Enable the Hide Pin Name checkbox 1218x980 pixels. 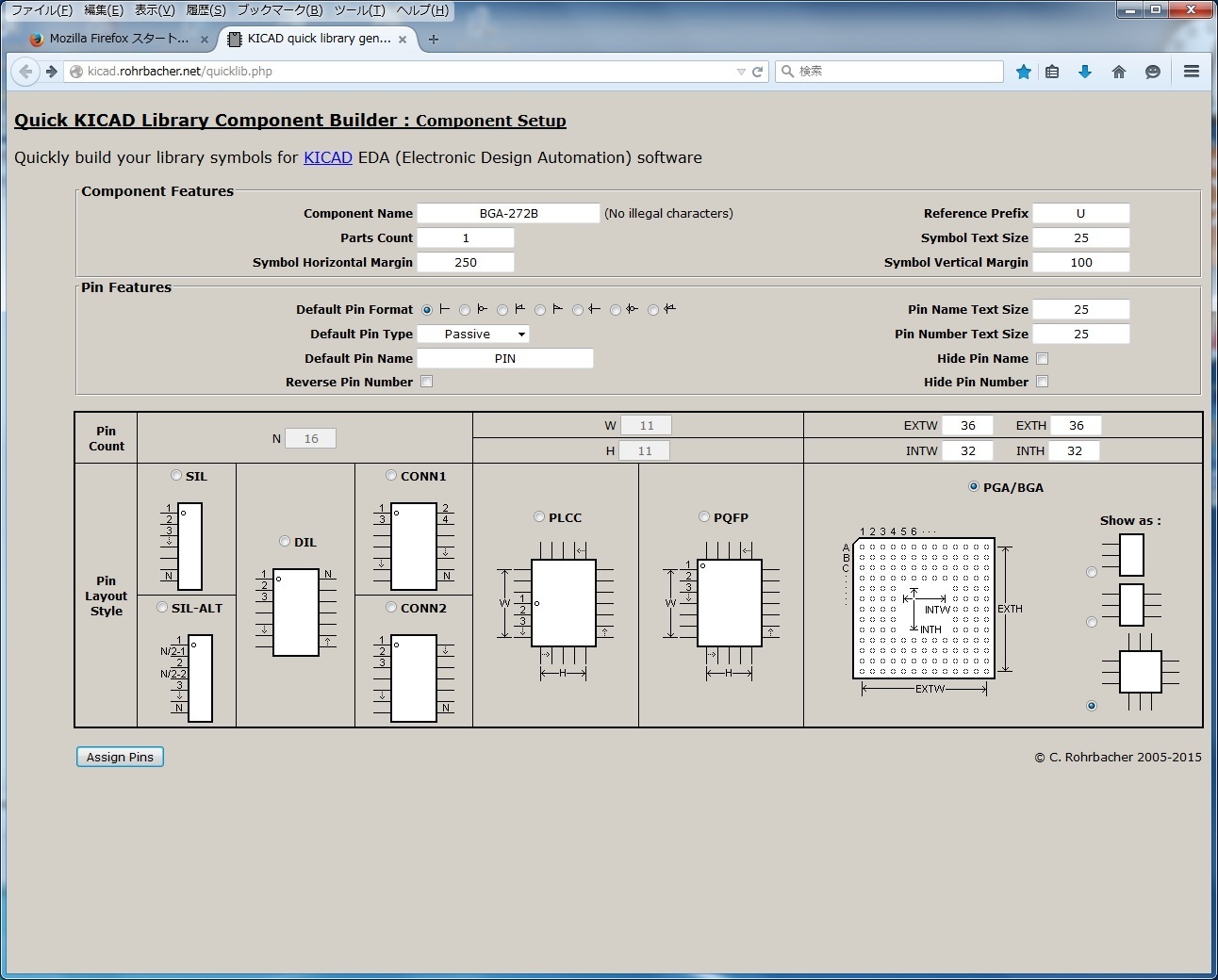(1042, 358)
